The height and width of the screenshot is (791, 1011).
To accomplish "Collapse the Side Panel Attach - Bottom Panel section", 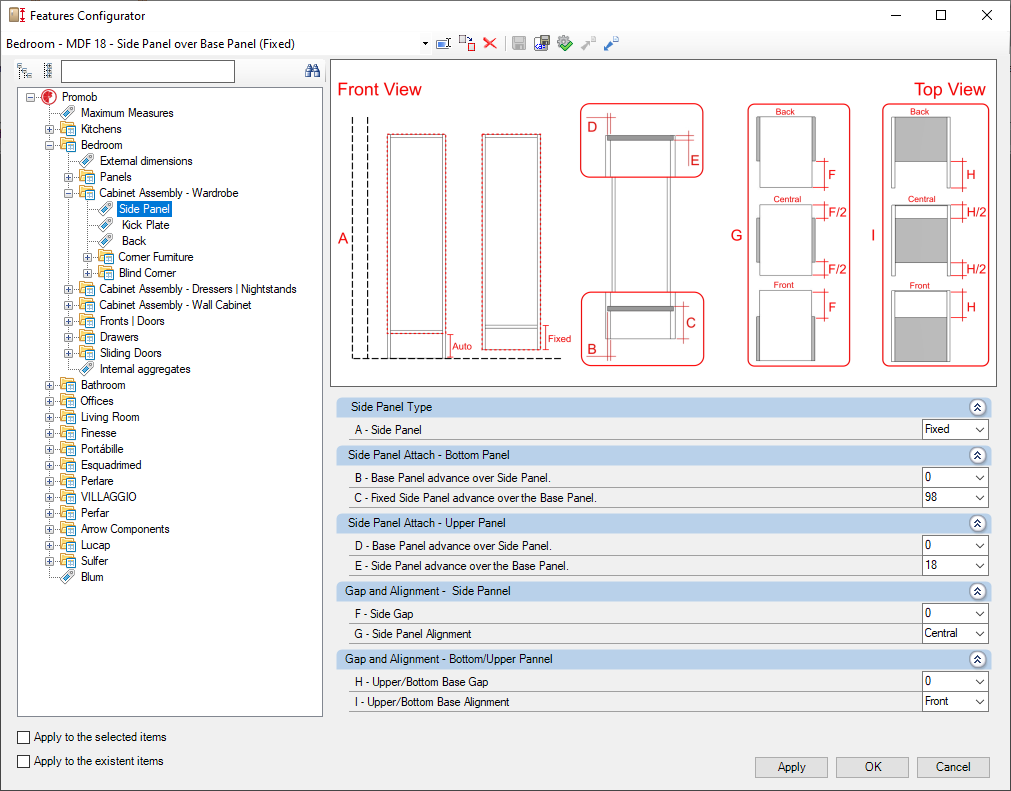I will click(x=977, y=455).
